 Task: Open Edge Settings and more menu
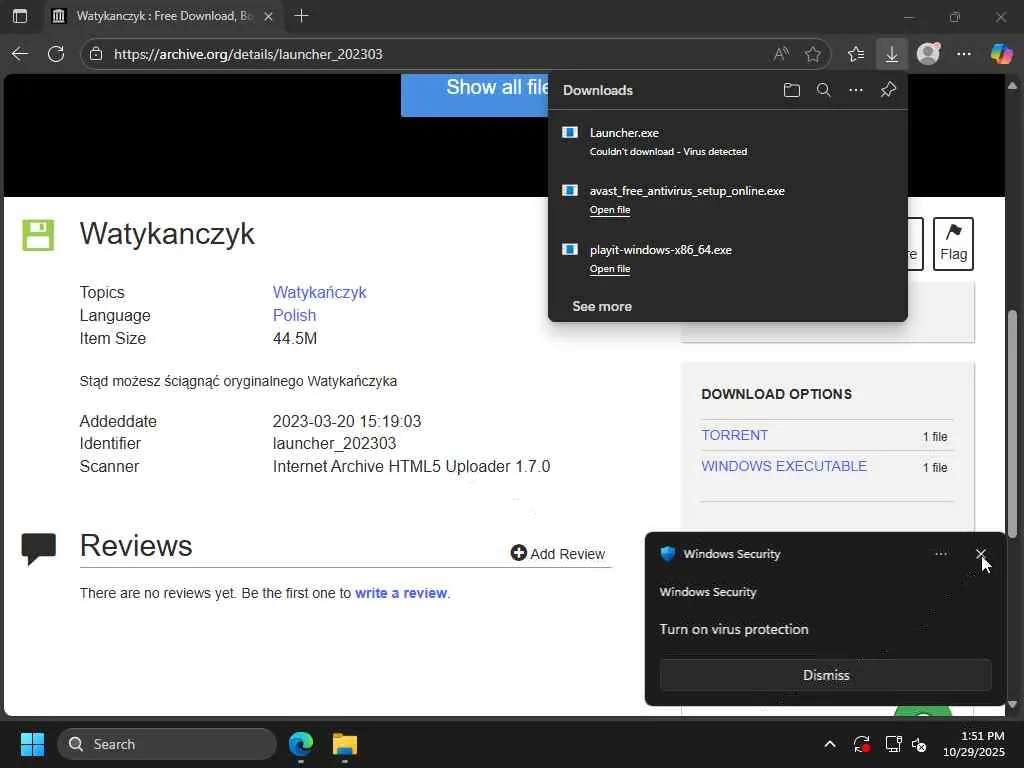(964, 54)
